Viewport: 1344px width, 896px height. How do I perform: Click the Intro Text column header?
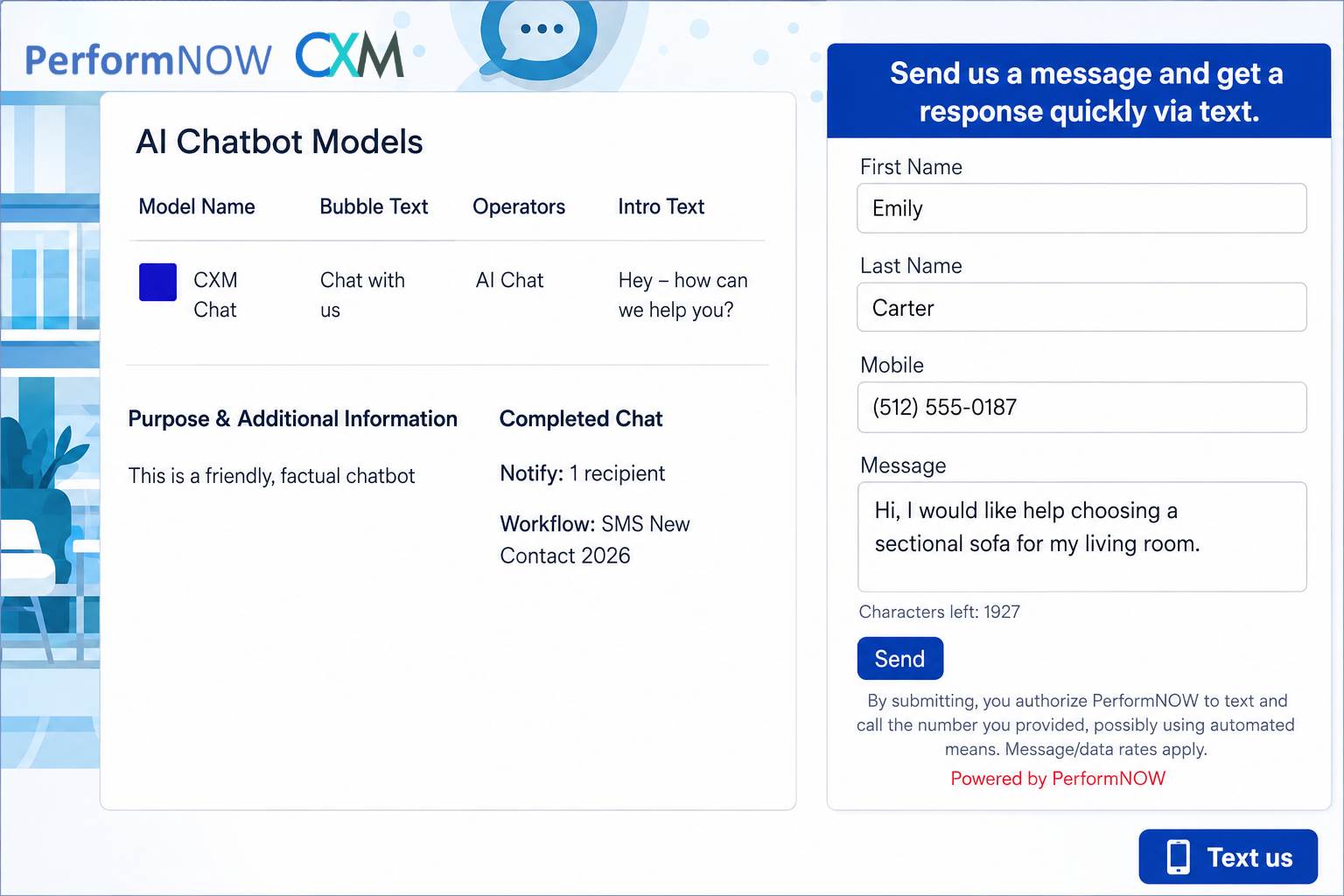coord(661,206)
